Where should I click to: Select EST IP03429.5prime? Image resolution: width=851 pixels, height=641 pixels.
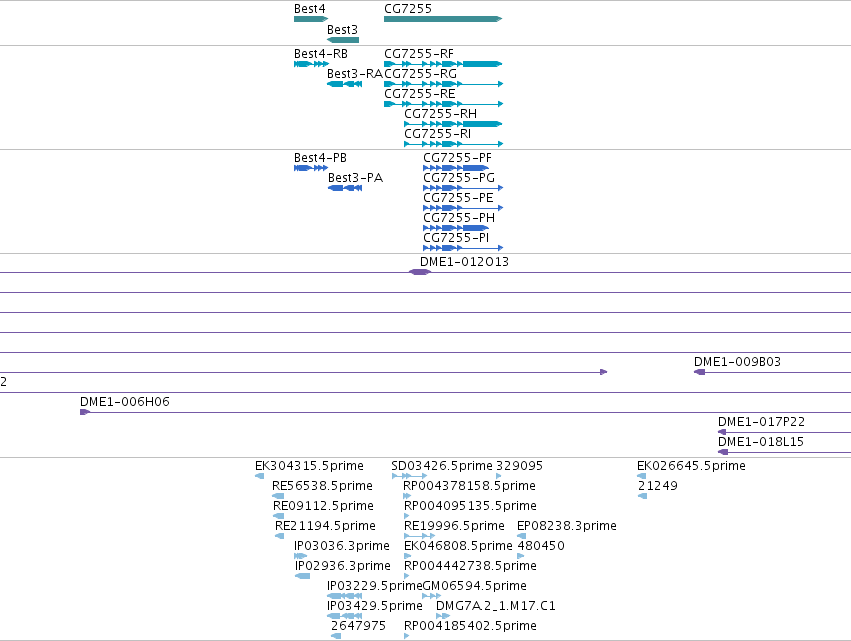coord(375,606)
